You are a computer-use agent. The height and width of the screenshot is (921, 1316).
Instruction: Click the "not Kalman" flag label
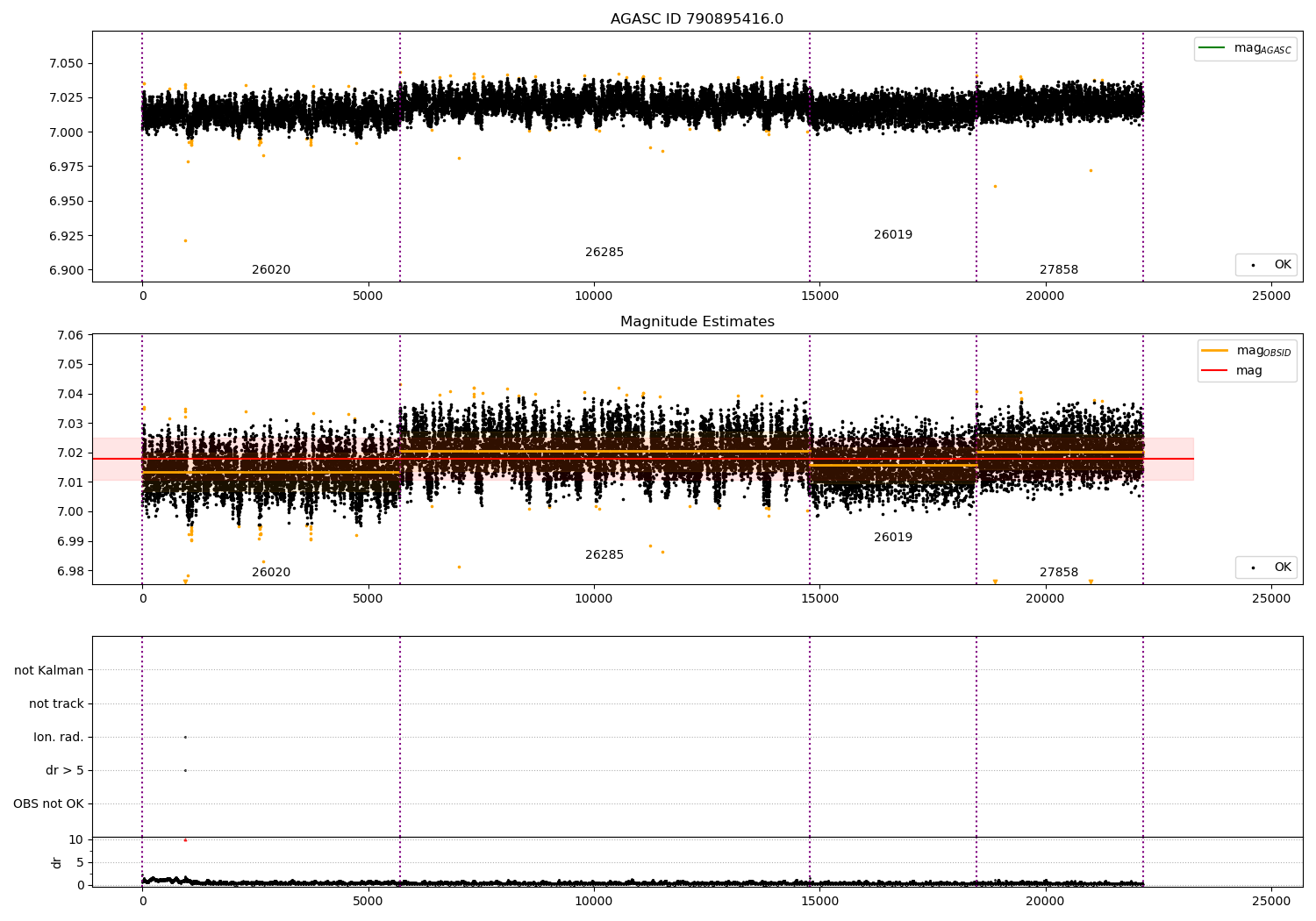coord(49,670)
